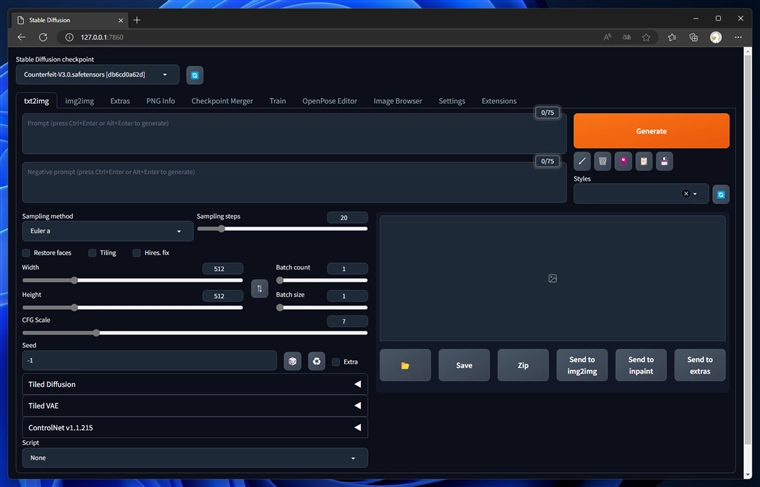
Task: Save the current style with the floppy disk icon
Action: pos(664,161)
